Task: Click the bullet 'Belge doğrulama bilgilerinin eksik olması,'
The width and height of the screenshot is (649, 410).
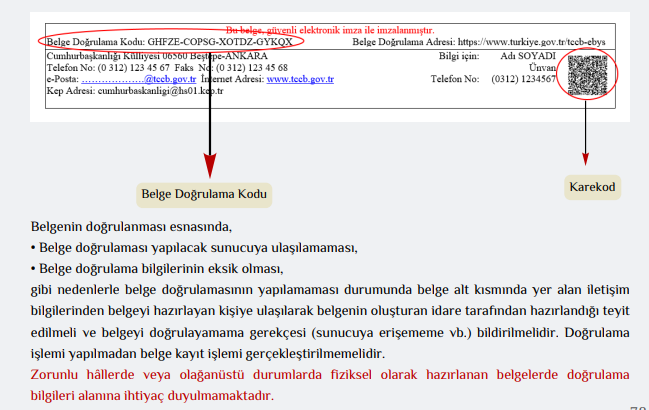Action: (x=157, y=269)
